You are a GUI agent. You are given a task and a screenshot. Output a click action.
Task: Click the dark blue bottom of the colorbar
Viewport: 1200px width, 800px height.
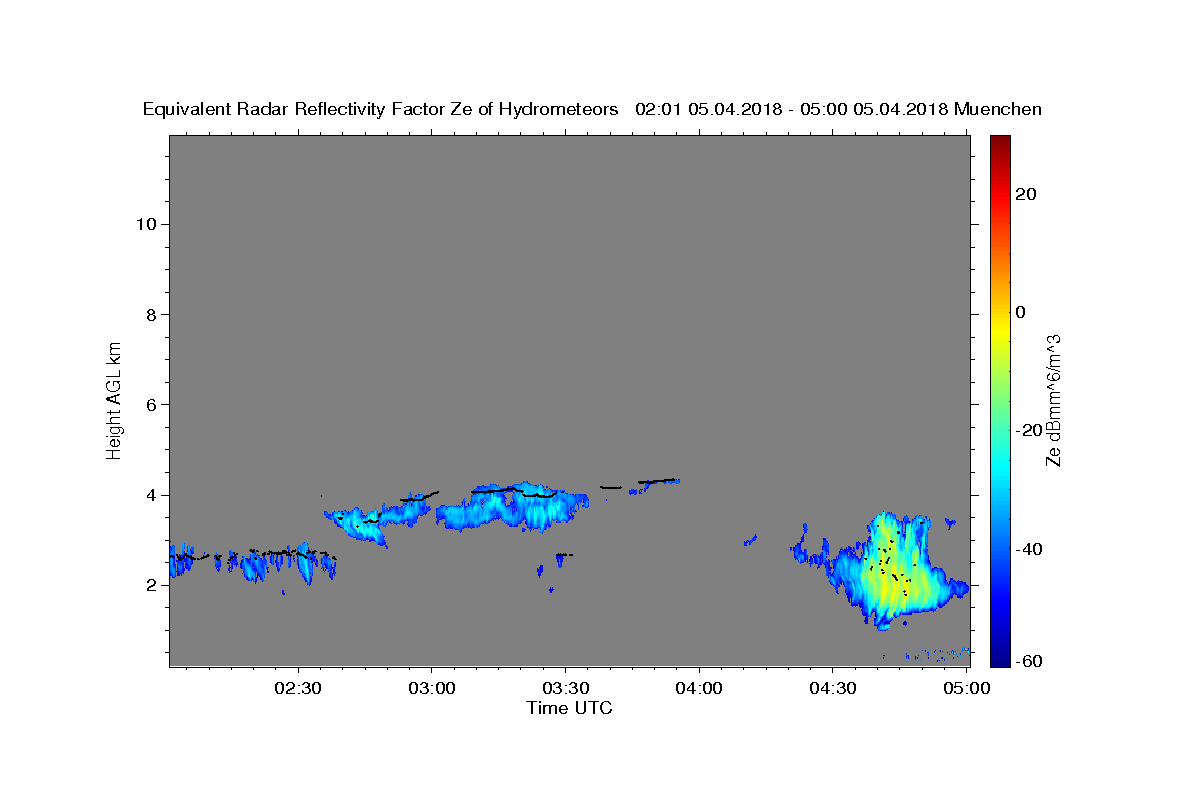coord(1000,655)
